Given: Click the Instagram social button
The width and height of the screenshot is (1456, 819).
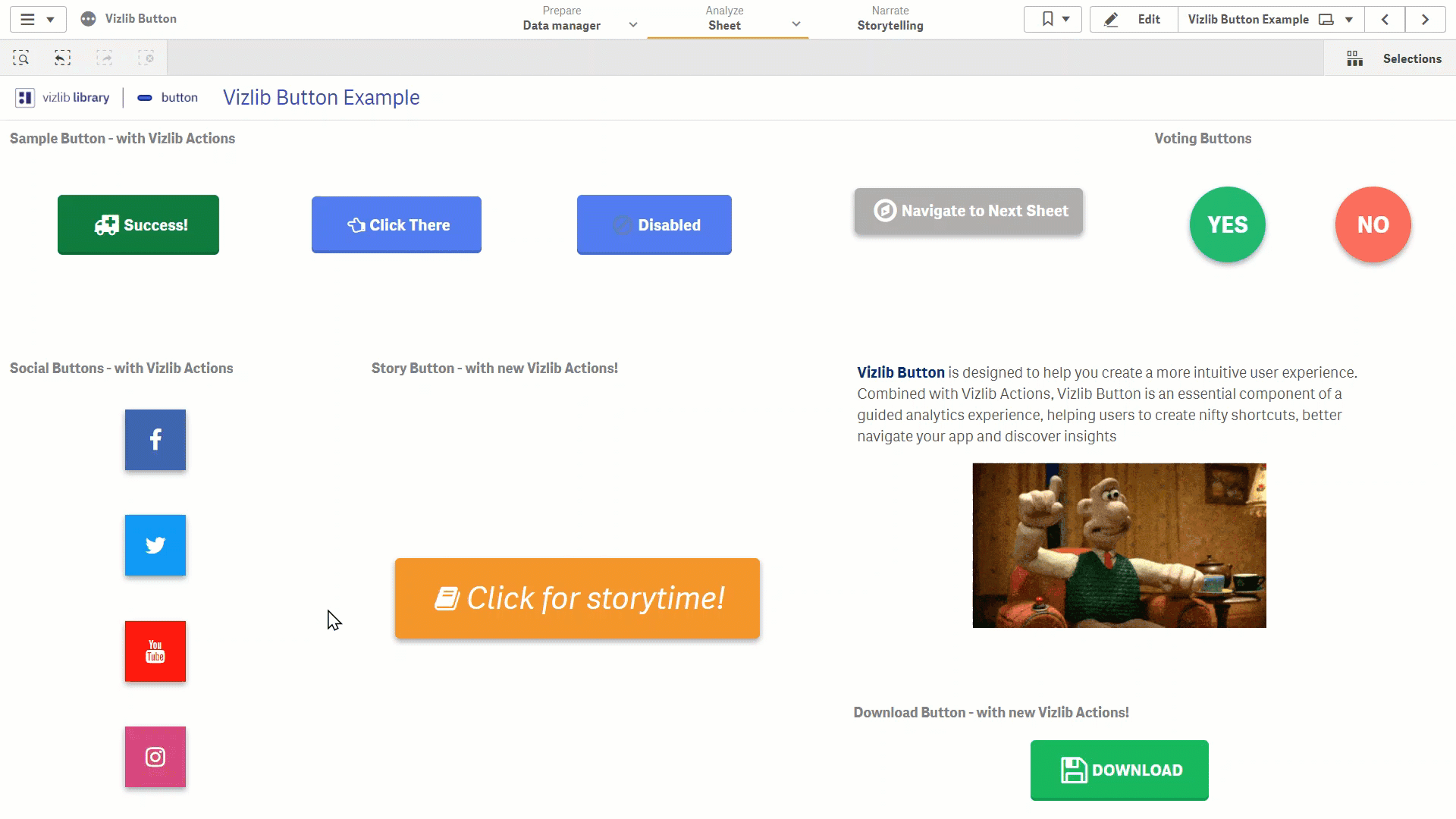Looking at the screenshot, I should pos(155,757).
